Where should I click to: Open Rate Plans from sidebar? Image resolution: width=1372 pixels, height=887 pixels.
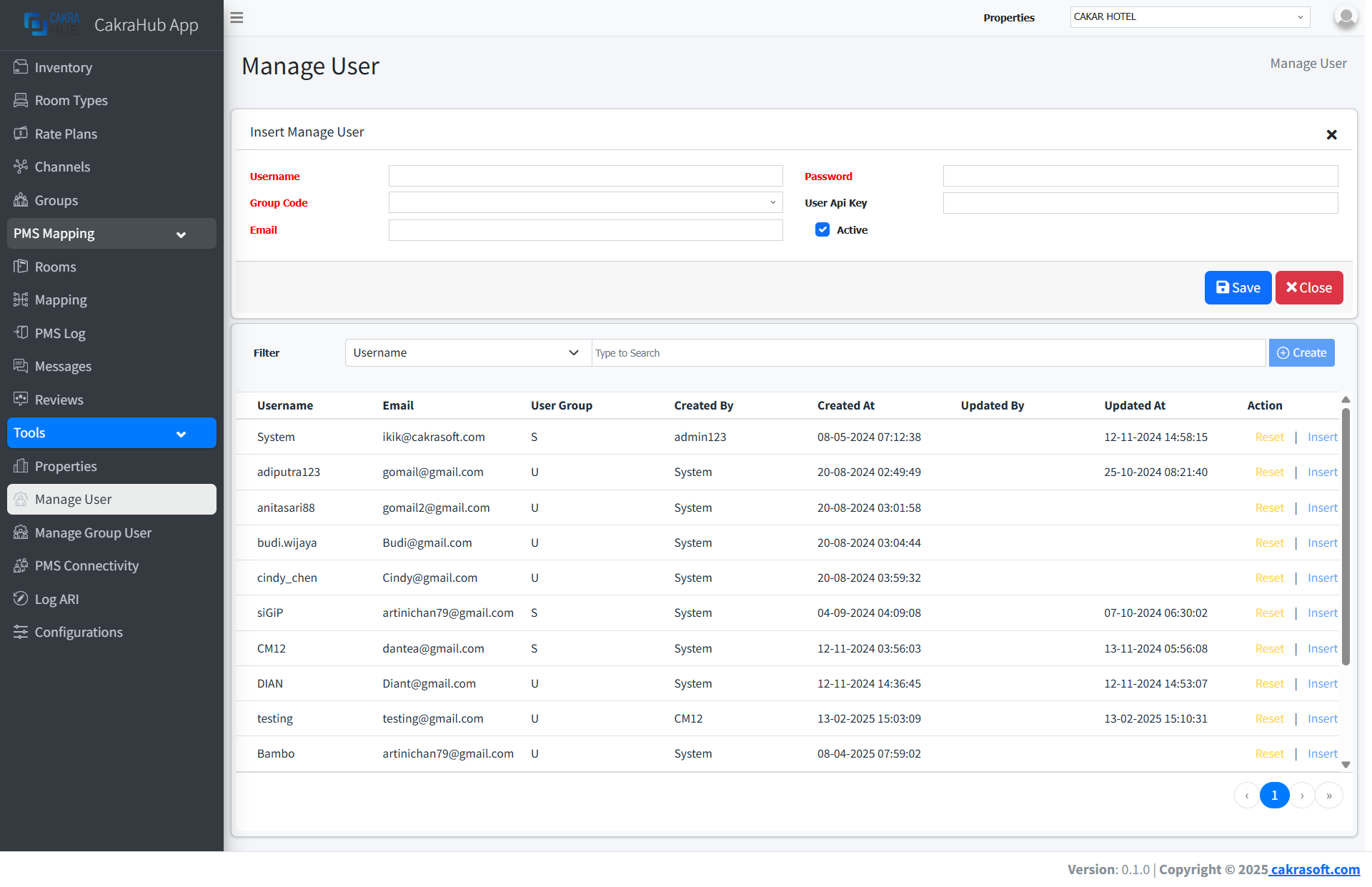21,134
